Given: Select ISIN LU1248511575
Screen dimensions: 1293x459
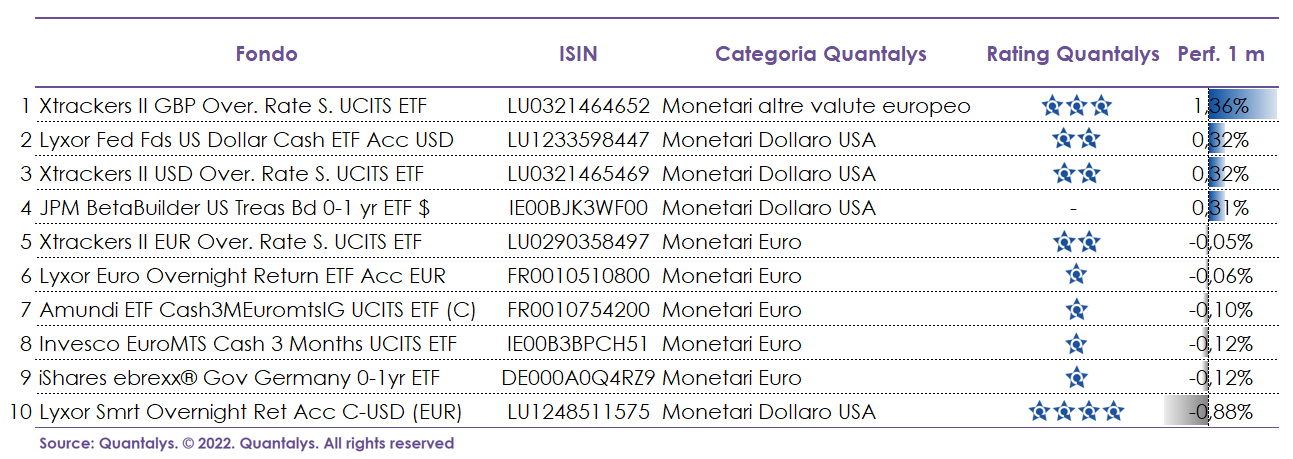Looking at the screenshot, I should click(579, 411).
